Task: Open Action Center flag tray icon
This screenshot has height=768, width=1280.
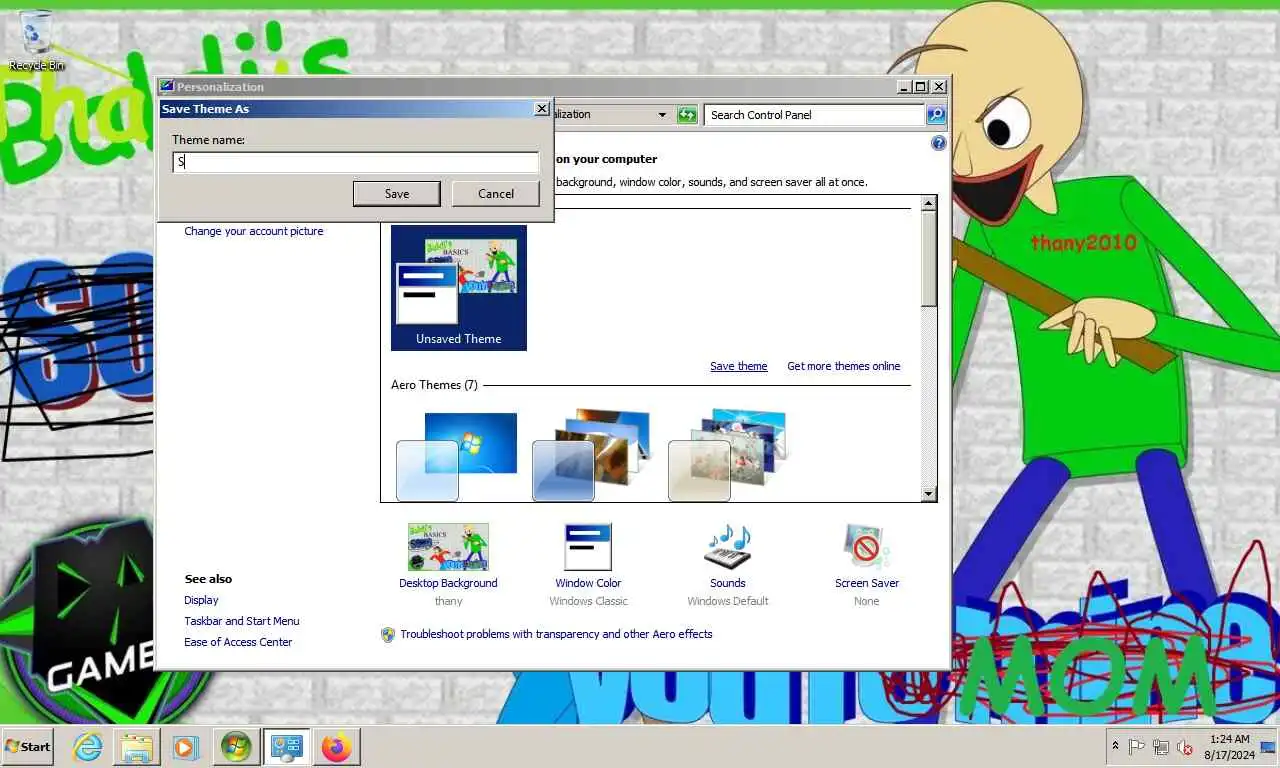Action: click(1137, 747)
